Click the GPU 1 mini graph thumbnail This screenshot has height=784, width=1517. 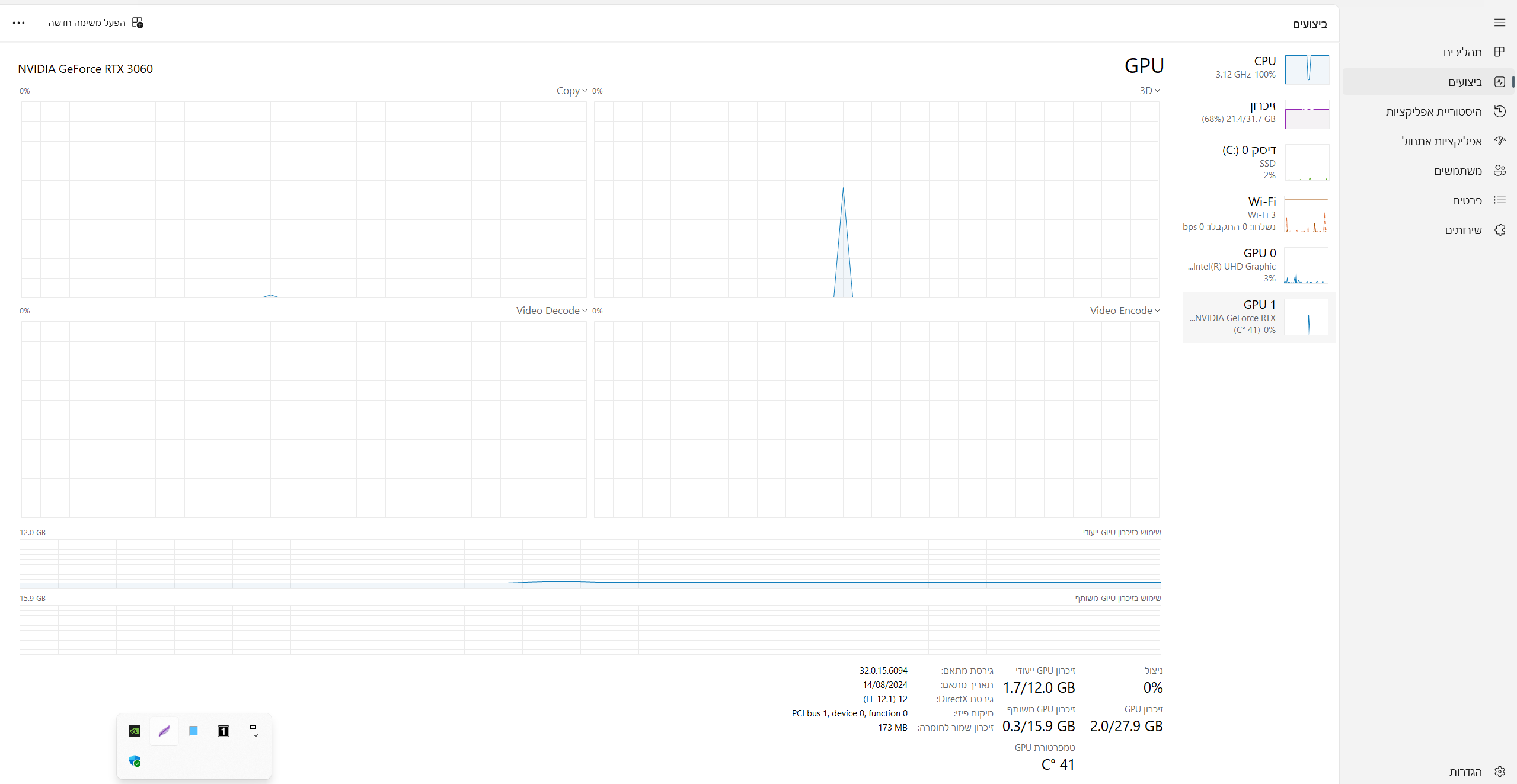[1306, 317]
